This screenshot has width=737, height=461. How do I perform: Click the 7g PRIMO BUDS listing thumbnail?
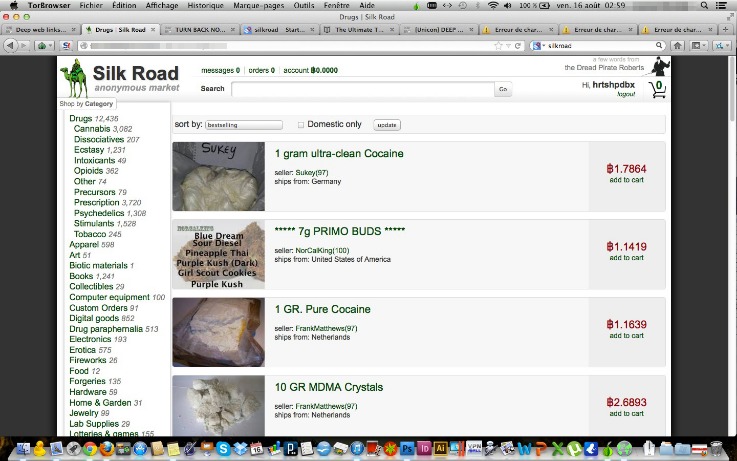(219, 254)
